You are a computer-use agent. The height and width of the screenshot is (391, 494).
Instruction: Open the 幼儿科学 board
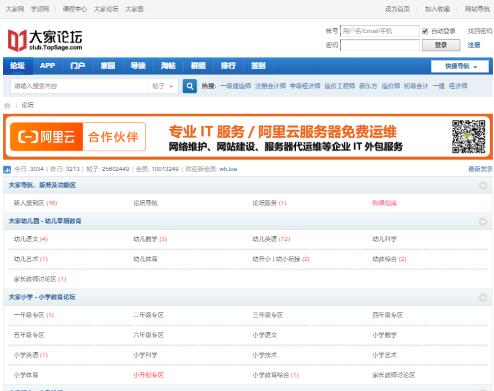coord(384,239)
